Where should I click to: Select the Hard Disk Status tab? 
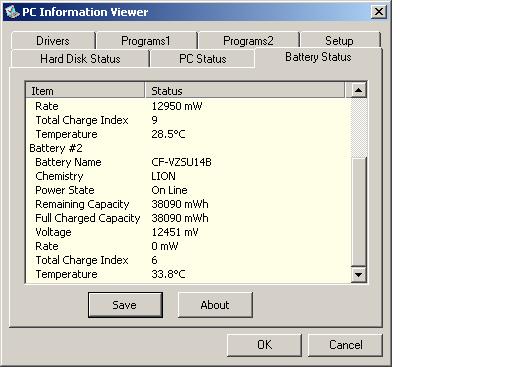pyautogui.click(x=80, y=59)
